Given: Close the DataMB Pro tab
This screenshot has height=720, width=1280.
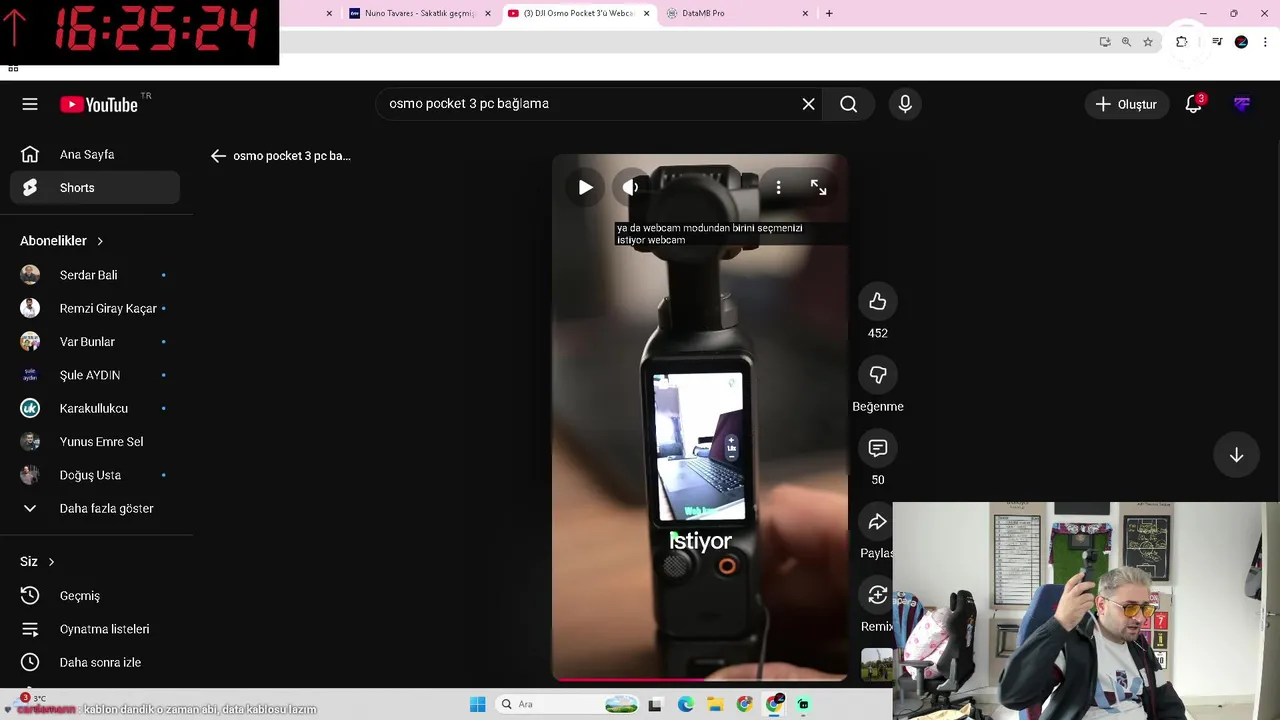Looking at the screenshot, I should pos(805,13).
